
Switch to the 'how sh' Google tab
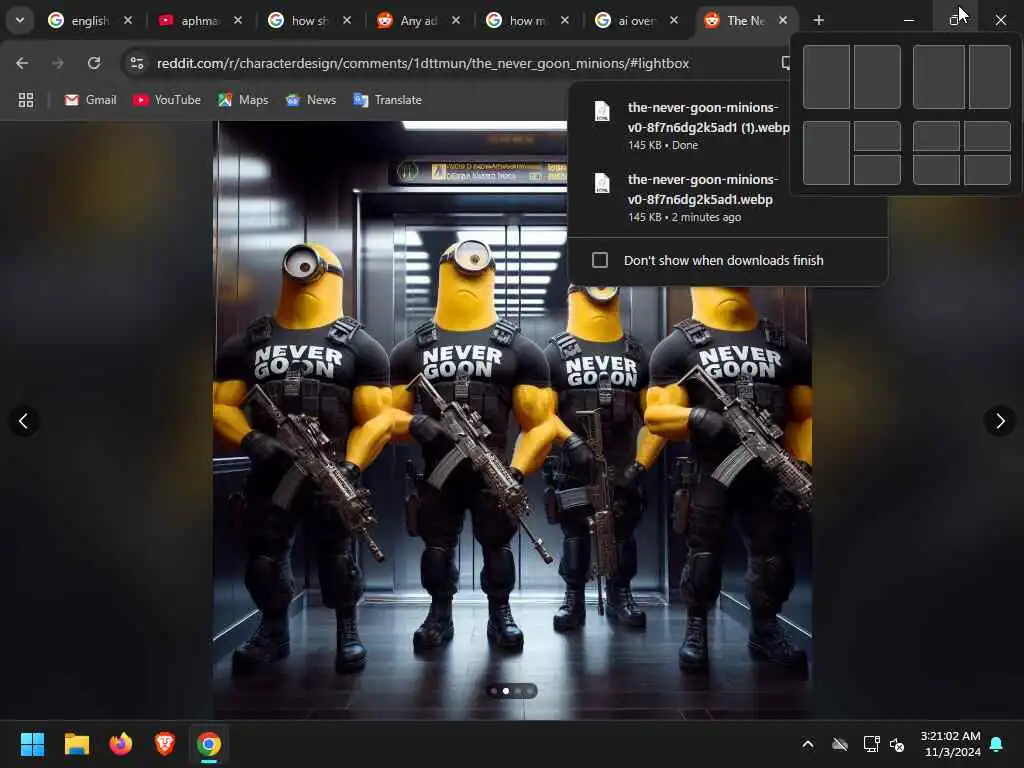[x=299, y=21]
